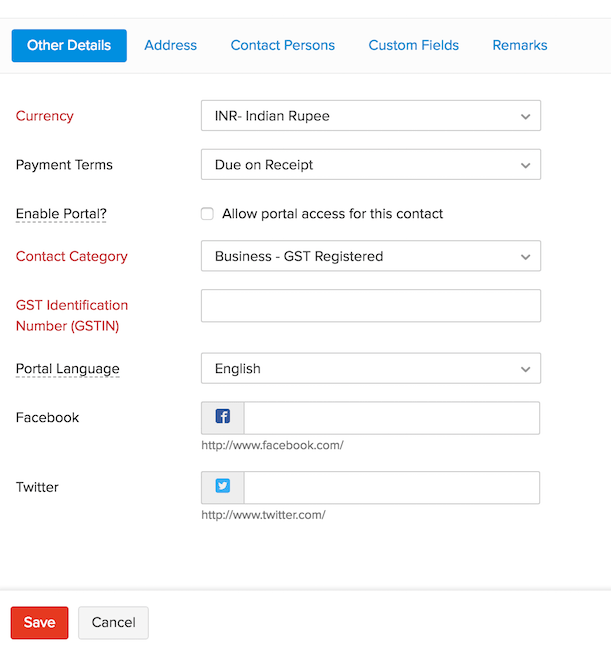Select the Other Details tab
The width and height of the screenshot is (611, 651).
(x=69, y=45)
